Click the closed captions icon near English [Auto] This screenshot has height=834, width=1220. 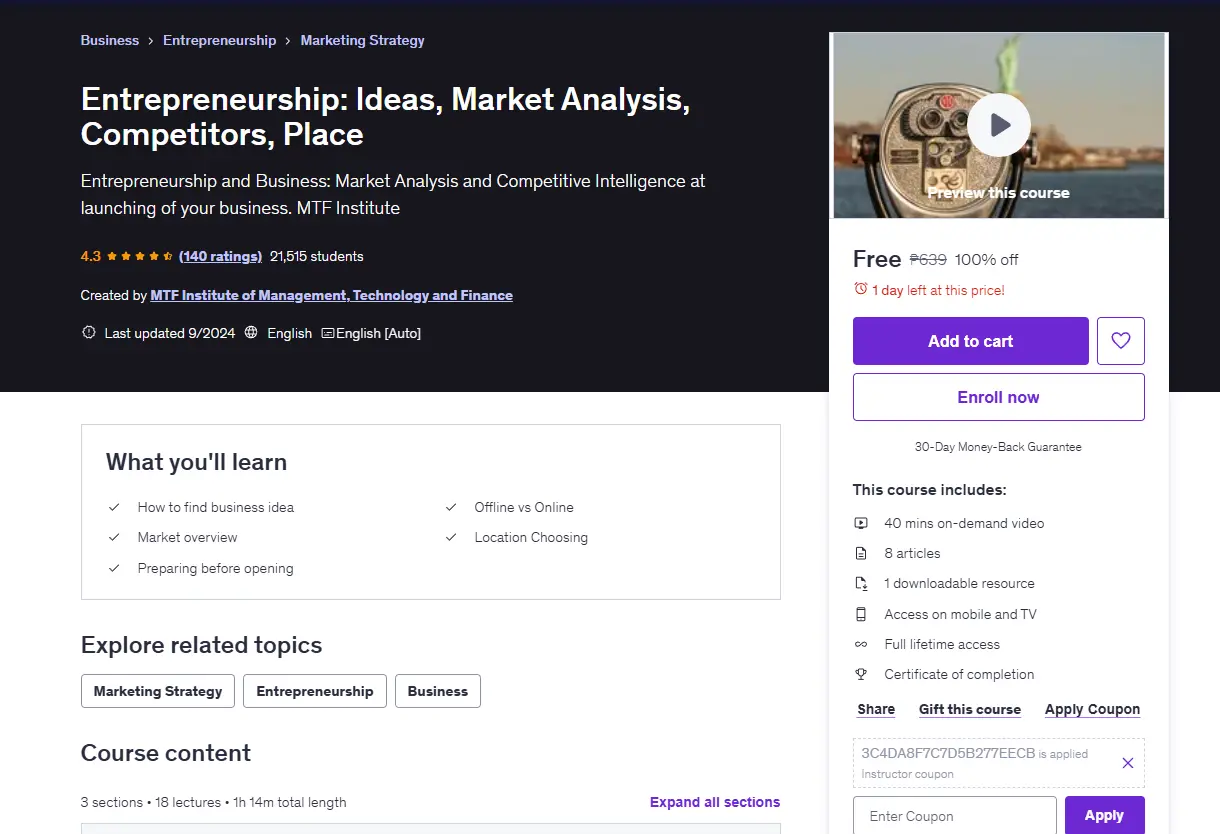pos(327,333)
